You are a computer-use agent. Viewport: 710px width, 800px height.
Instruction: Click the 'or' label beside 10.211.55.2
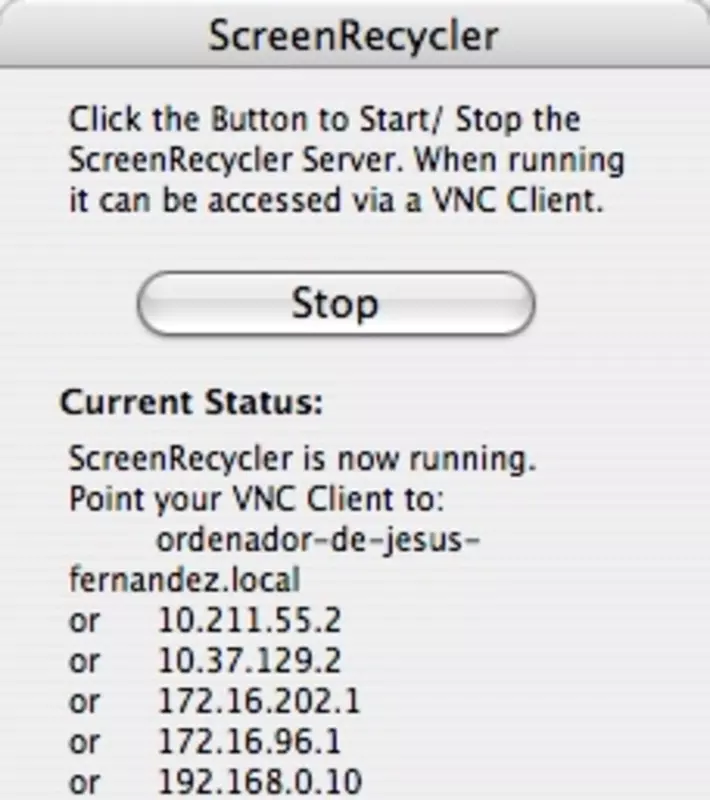pos(84,622)
